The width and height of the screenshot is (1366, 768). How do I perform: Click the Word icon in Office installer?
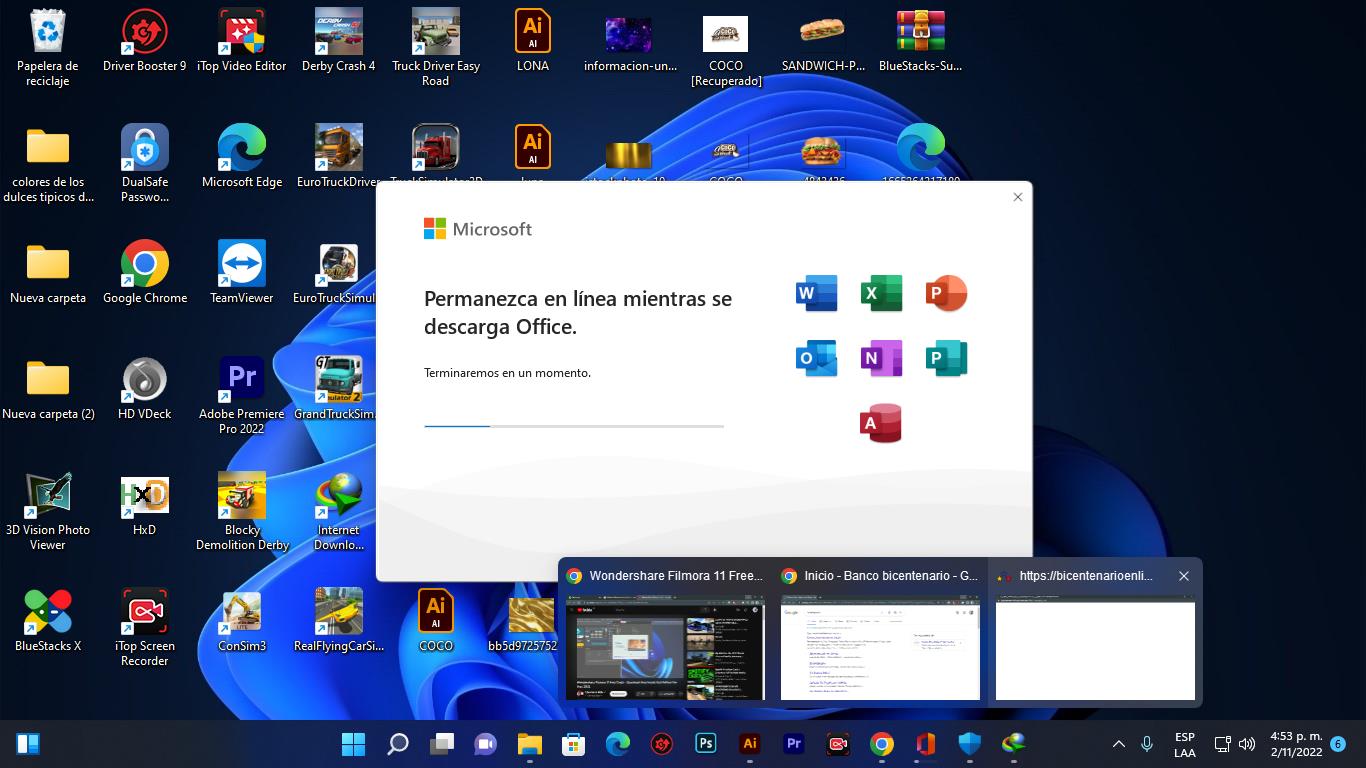(816, 293)
